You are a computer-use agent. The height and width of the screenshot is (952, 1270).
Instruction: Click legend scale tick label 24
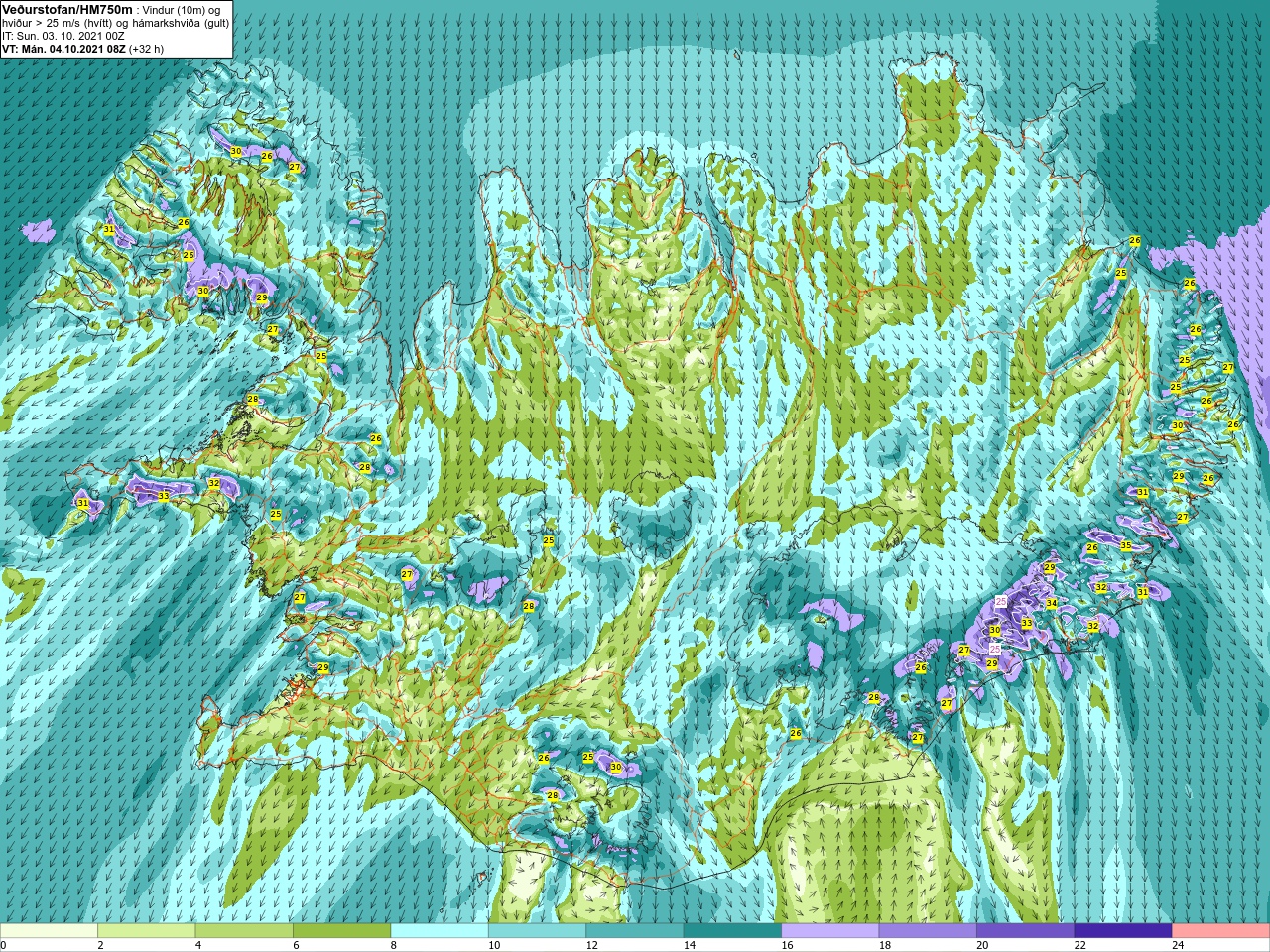pyautogui.click(x=1177, y=946)
